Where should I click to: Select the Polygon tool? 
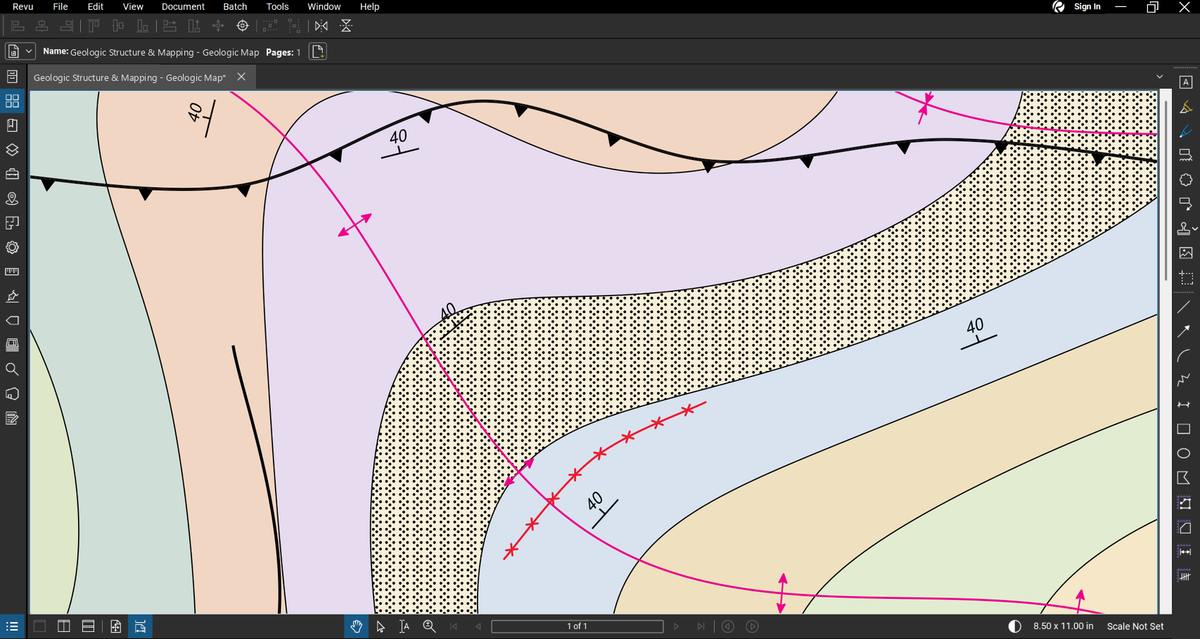(x=1185, y=478)
